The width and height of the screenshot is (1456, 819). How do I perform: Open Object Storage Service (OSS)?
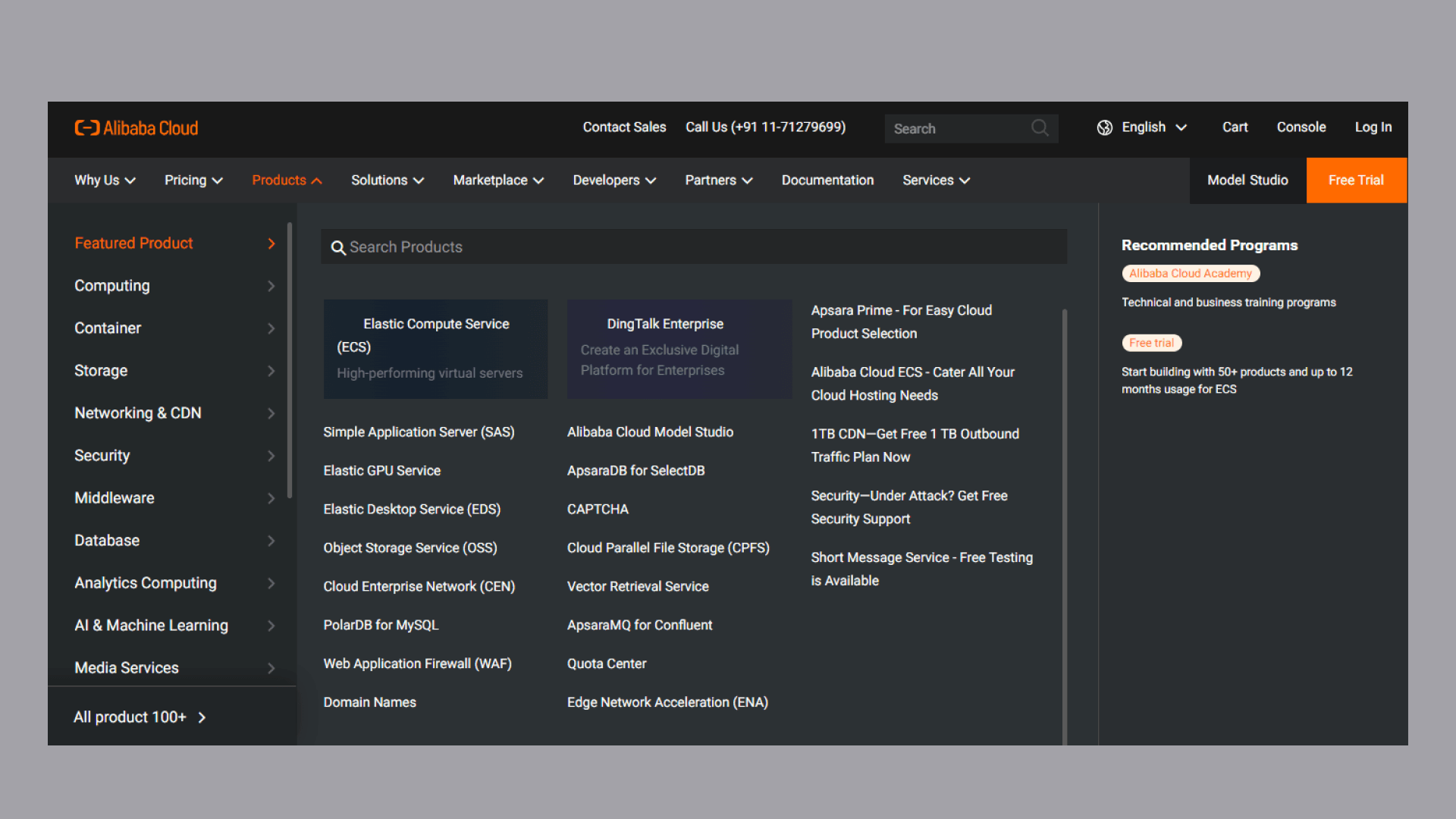410,548
